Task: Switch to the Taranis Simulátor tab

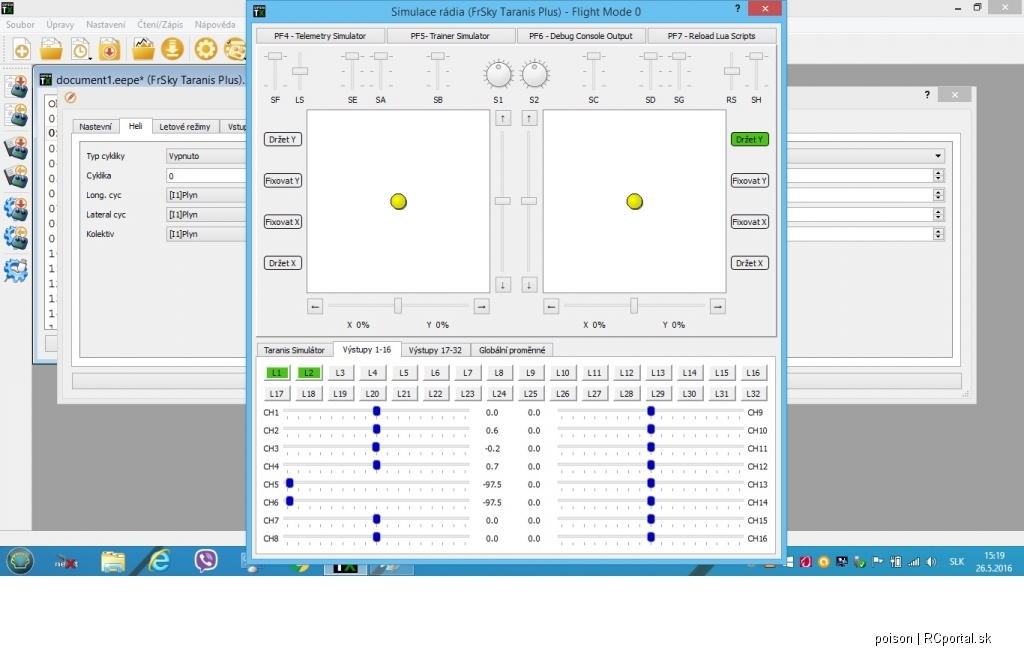Action: pos(294,350)
